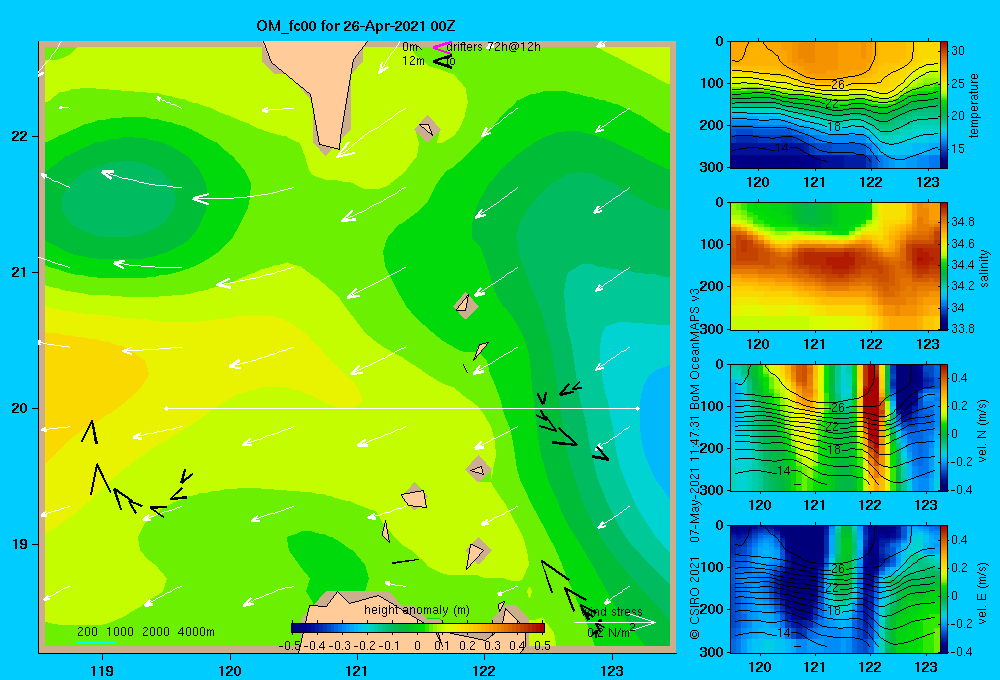The image size is (1000, 680).
Task: Click the 30 tick on temperature color bar
Action: point(958,50)
